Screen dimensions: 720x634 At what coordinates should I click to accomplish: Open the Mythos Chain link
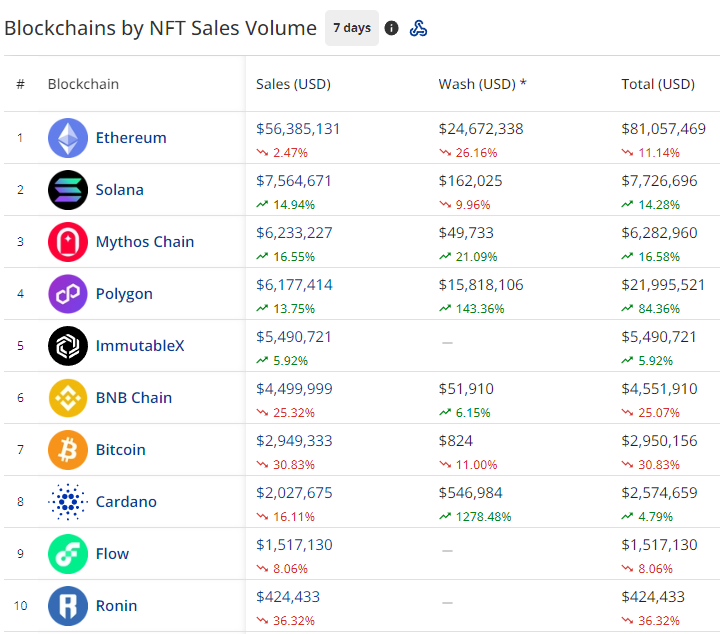click(x=145, y=242)
